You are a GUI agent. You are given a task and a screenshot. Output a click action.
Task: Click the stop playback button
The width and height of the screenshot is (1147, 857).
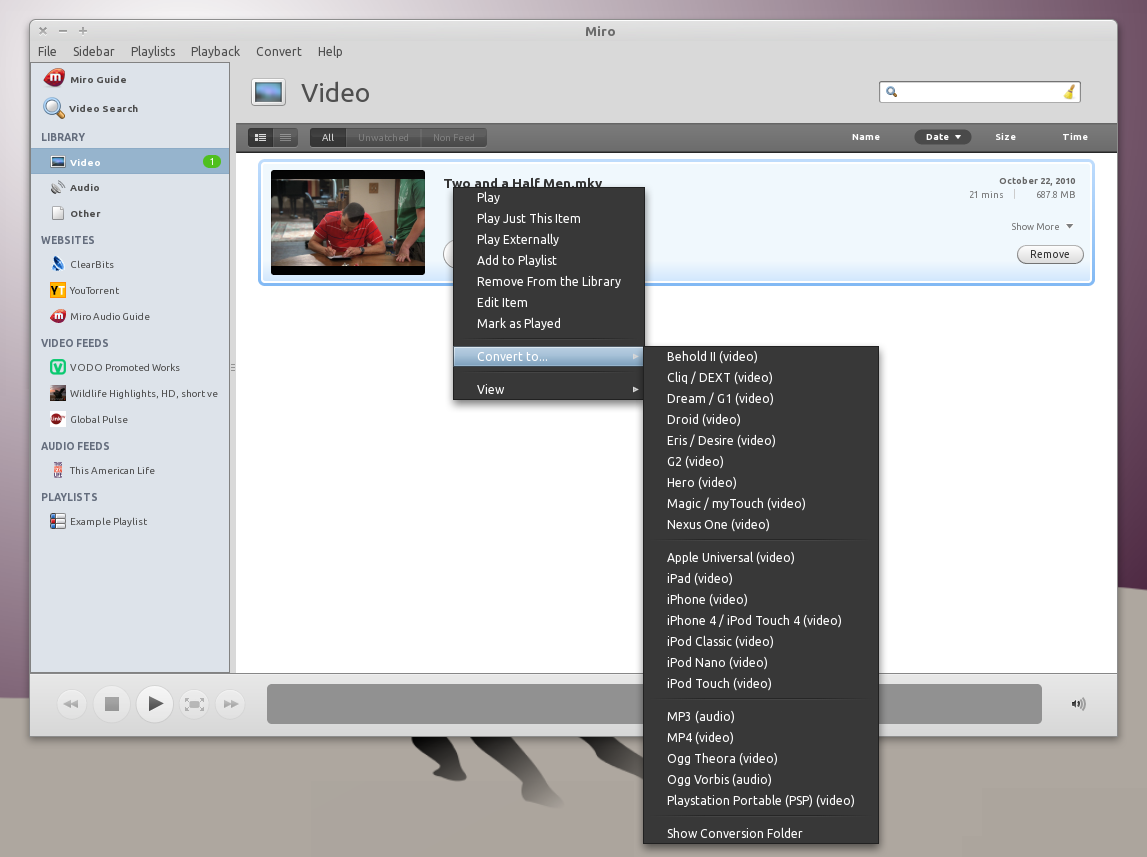pyautogui.click(x=111, y=703)
